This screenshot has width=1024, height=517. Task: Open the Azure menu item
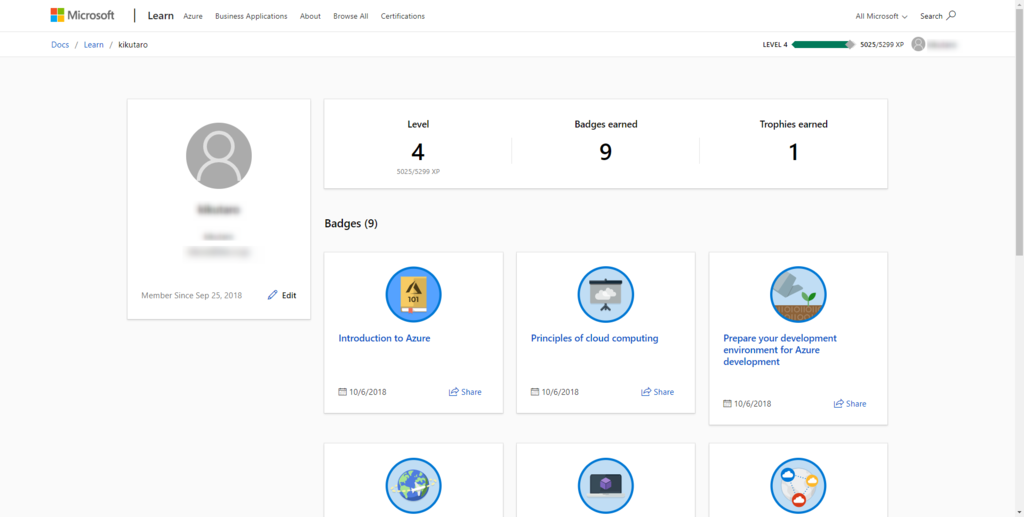pyautogui.click(x=193, y=16)
